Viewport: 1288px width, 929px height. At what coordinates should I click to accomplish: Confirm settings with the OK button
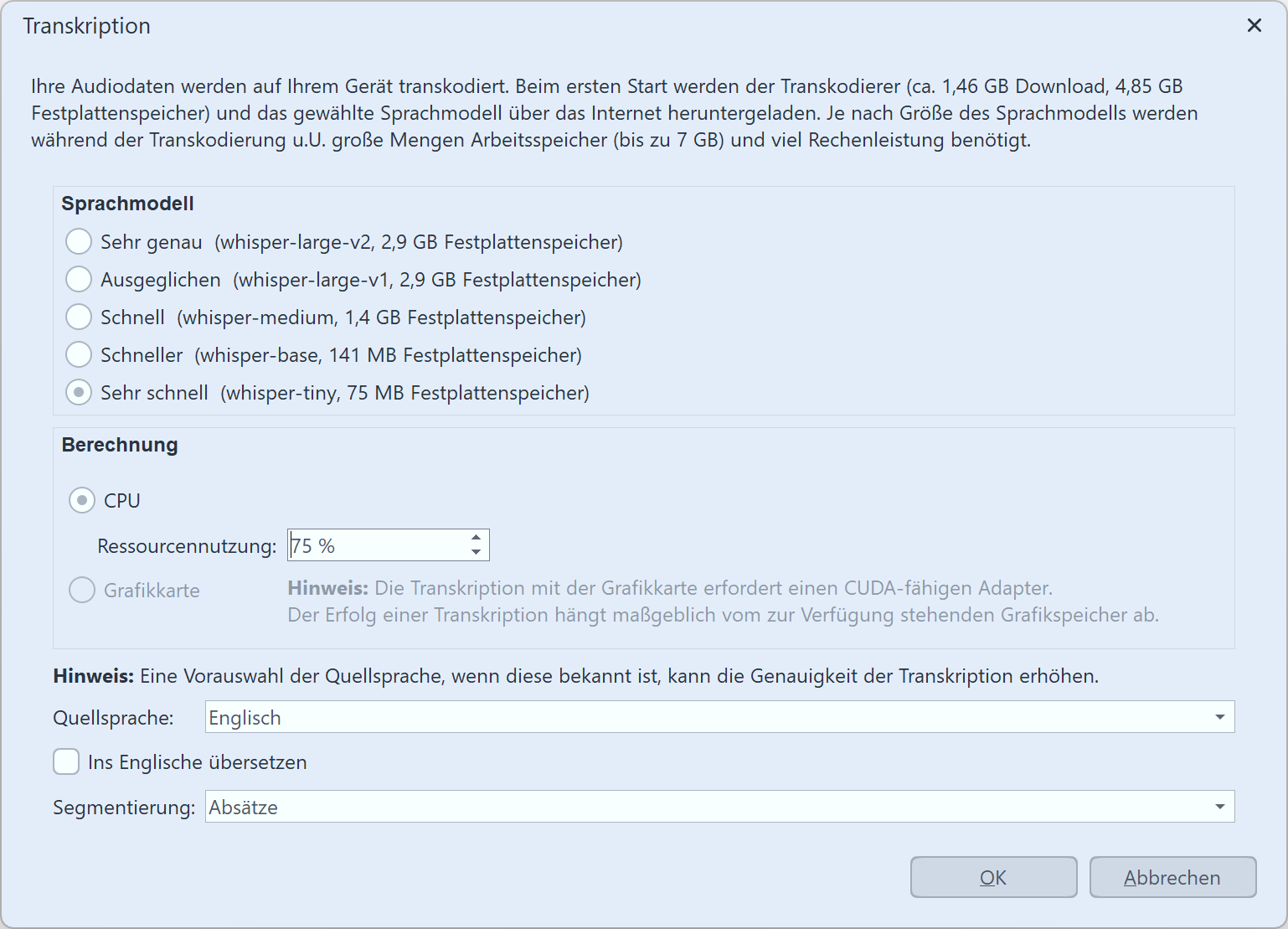993,877
